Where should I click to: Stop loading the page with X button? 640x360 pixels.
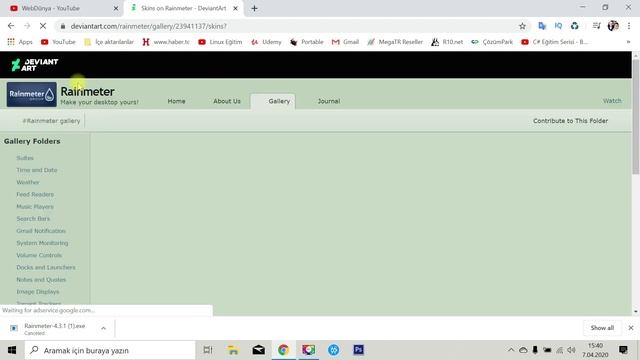coord(43,26)
